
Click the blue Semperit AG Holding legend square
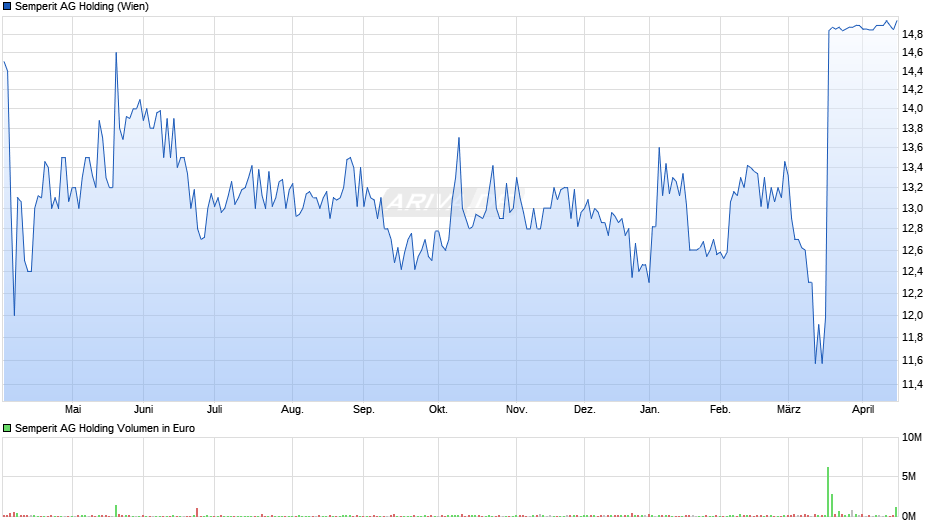pos(7,7)
